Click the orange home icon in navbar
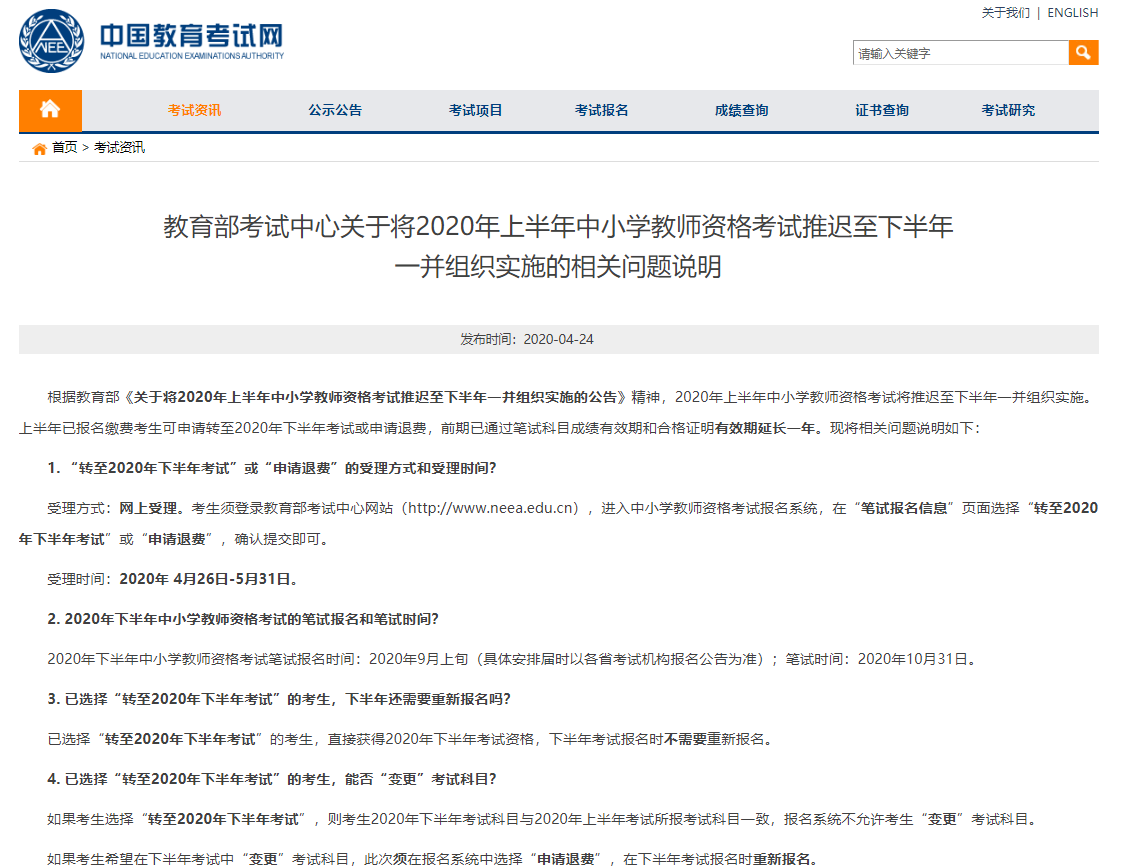Screen dimensions: 1122x868 (50, 110)
